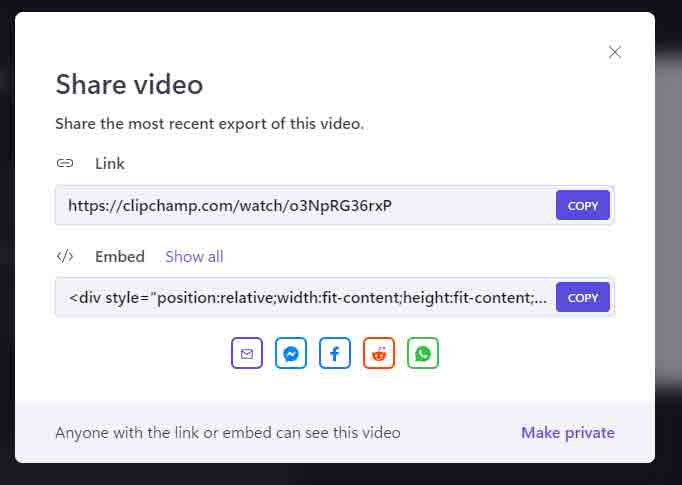Image resolution: width=682 pixels, height=485 pixels.
Task: Copy the clipchamp watch link
Action: tap(583, 205)
